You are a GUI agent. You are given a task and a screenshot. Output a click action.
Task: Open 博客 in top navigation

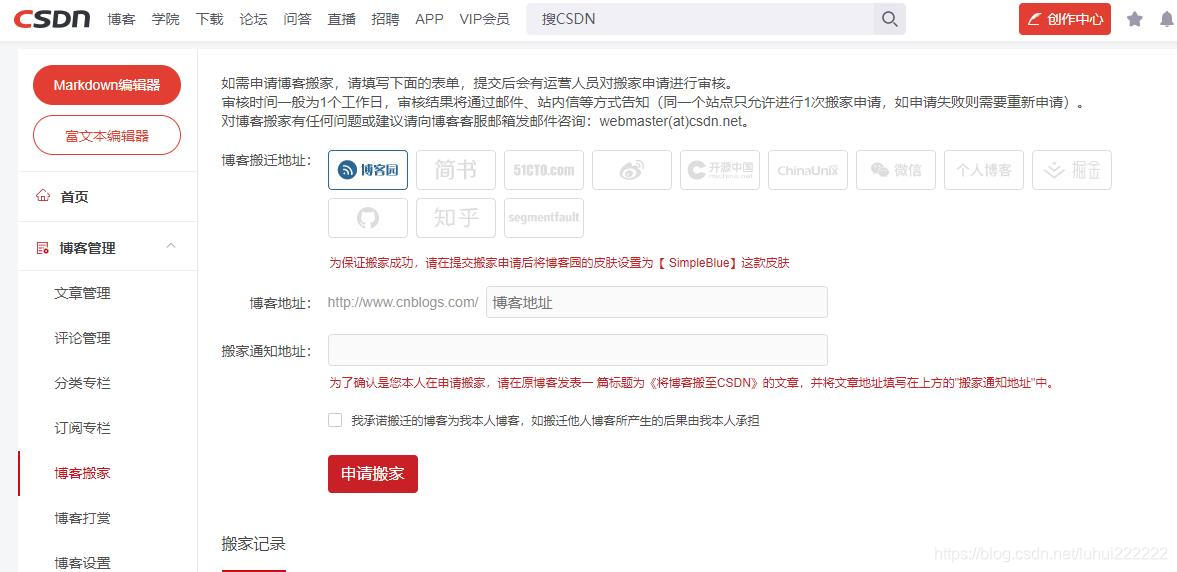(x=122, y=20)
